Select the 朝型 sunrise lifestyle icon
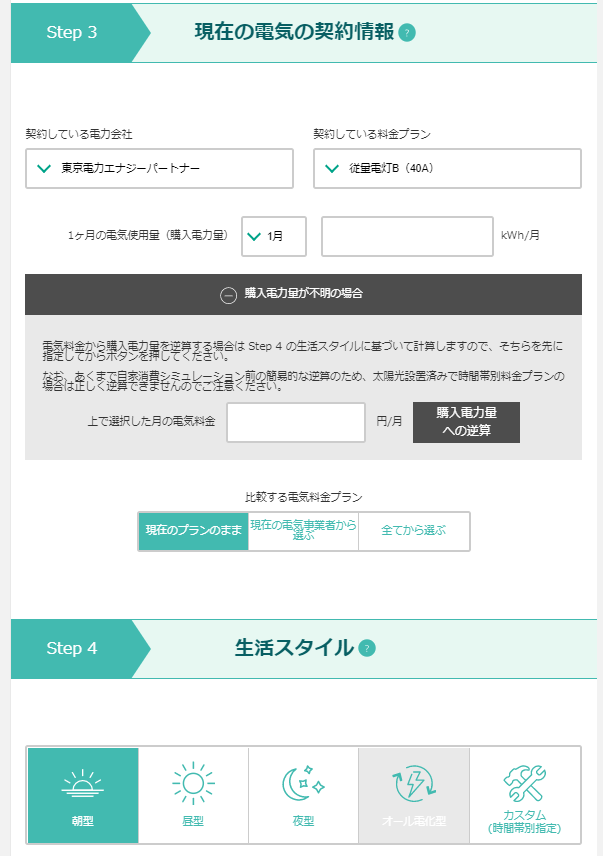 tap(83, 783)
